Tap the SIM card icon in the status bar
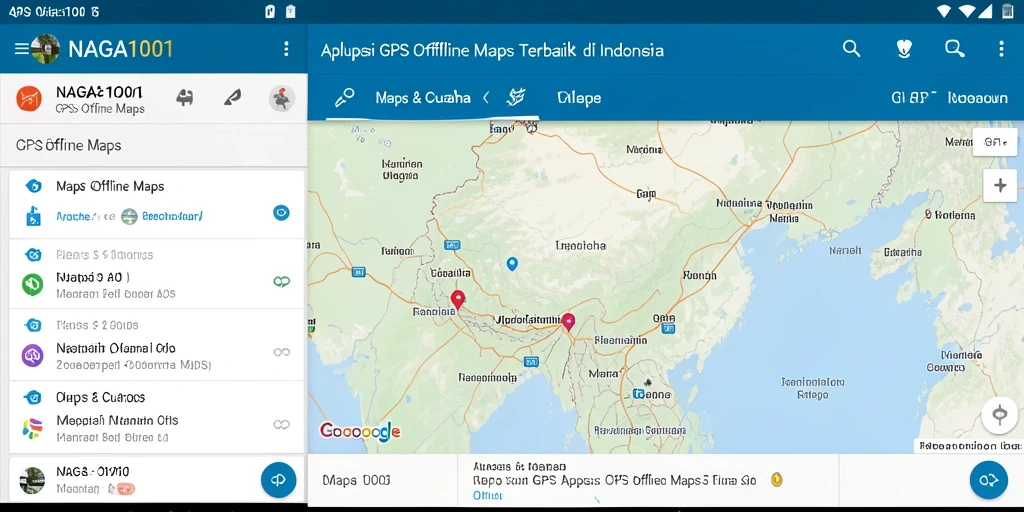The height and width of the screenshot is (512, 1024). 270,11
